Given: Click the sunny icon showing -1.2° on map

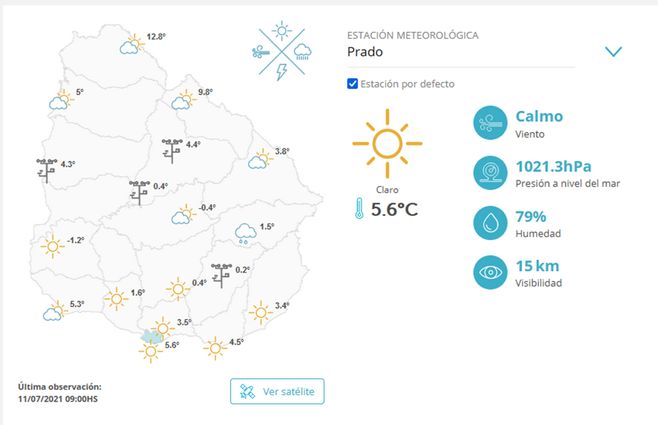Looking at the screenshot, I should (52, 244).
